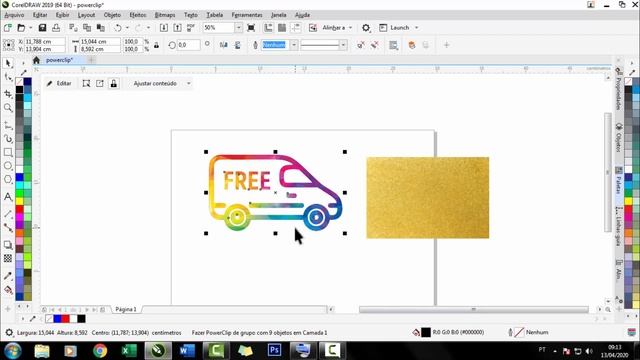This screenshot has width=640, height=360.
Task: Toggle Show rulers button
Action: (268, 28)
